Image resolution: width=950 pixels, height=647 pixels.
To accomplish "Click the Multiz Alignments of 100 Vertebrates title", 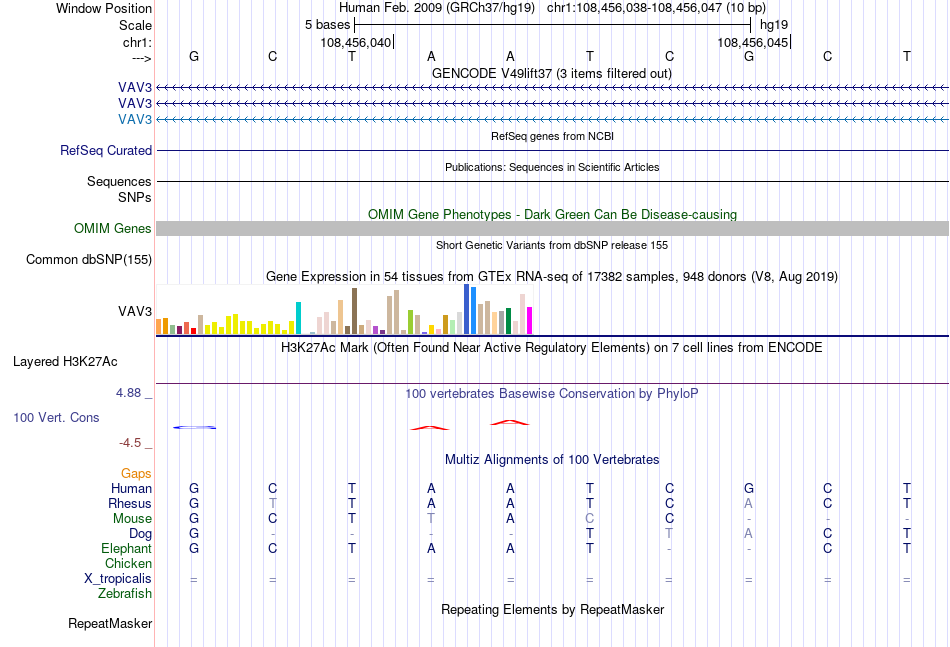I will coord(552,460).
